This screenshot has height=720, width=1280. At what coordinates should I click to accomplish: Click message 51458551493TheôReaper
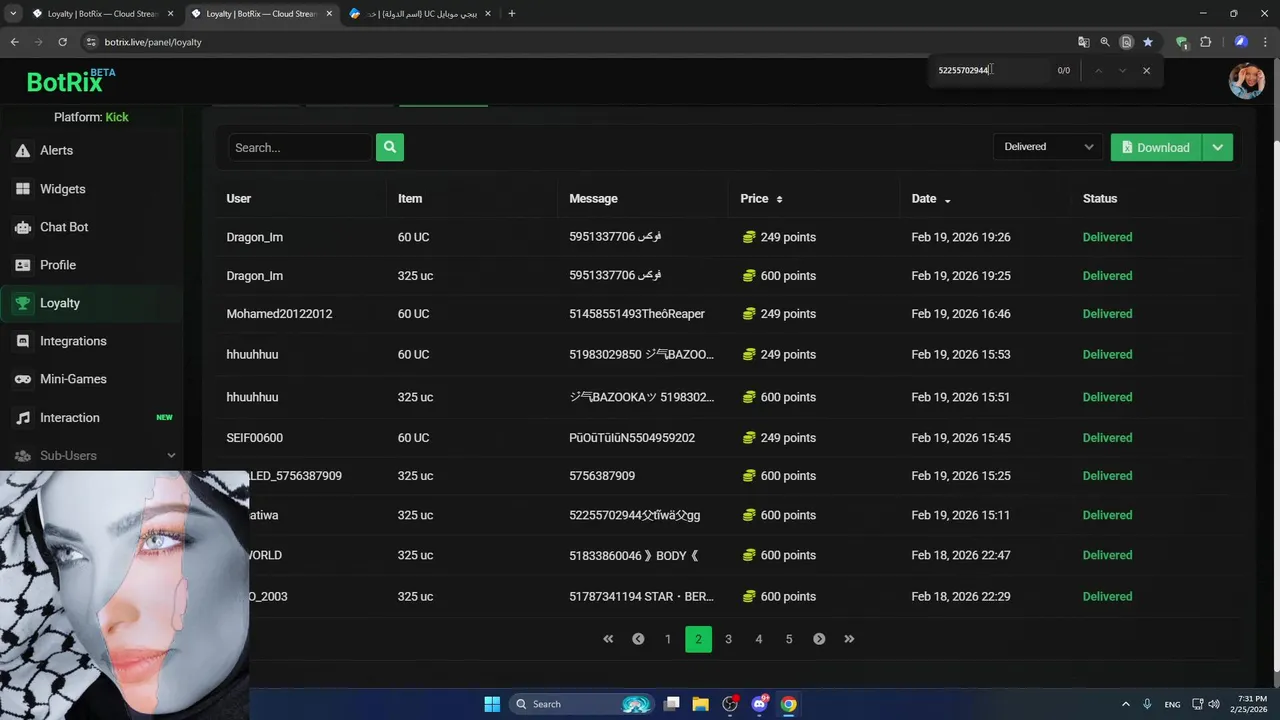(x=637, y=314)
